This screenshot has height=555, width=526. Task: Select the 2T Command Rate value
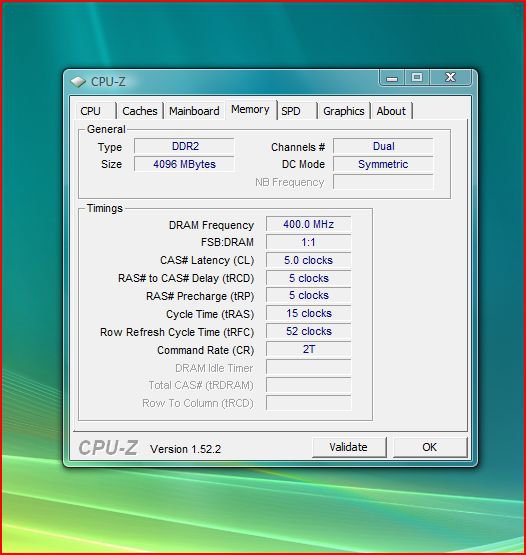[309, 349]
